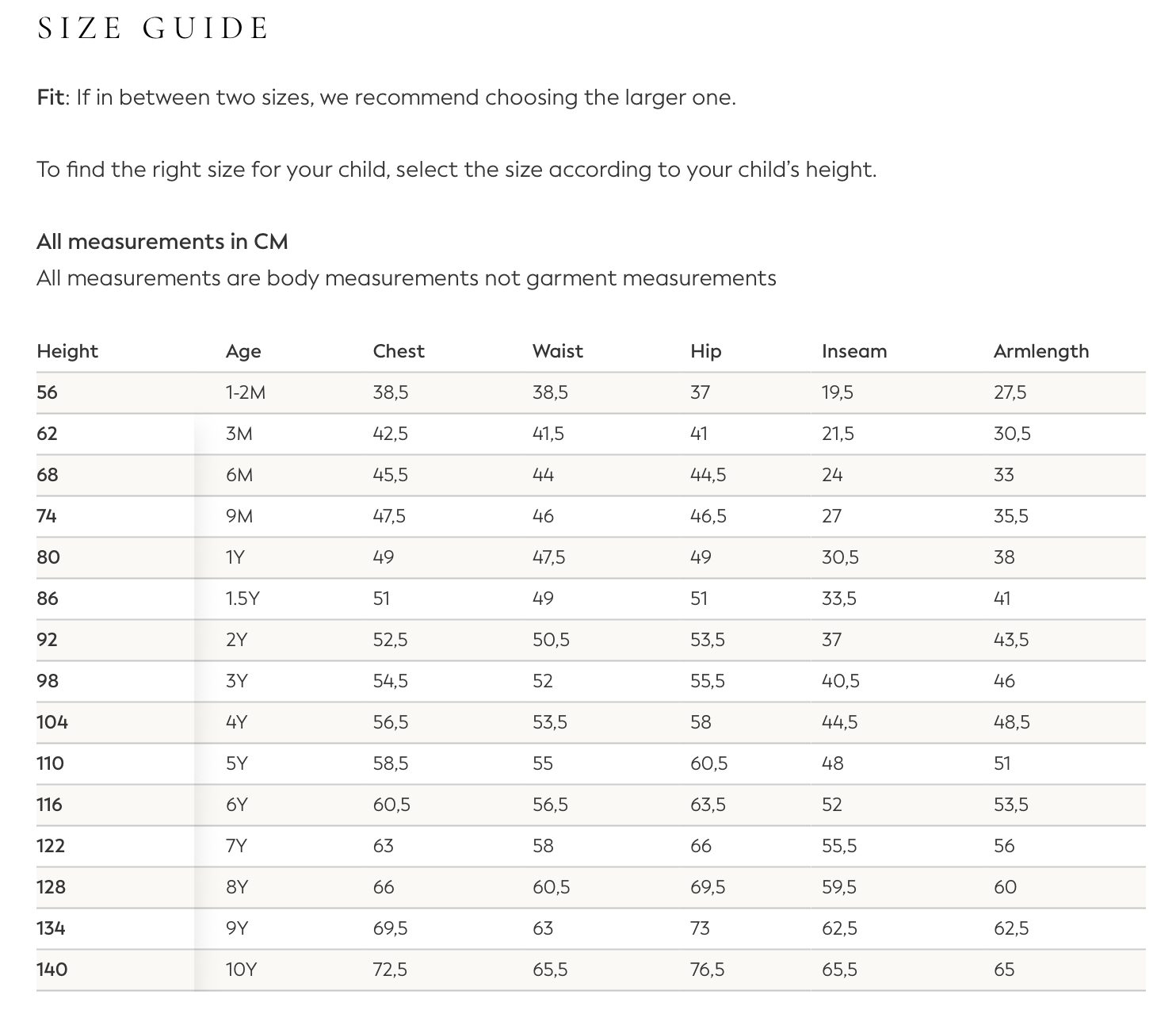Select the height 140 row label

52,970
